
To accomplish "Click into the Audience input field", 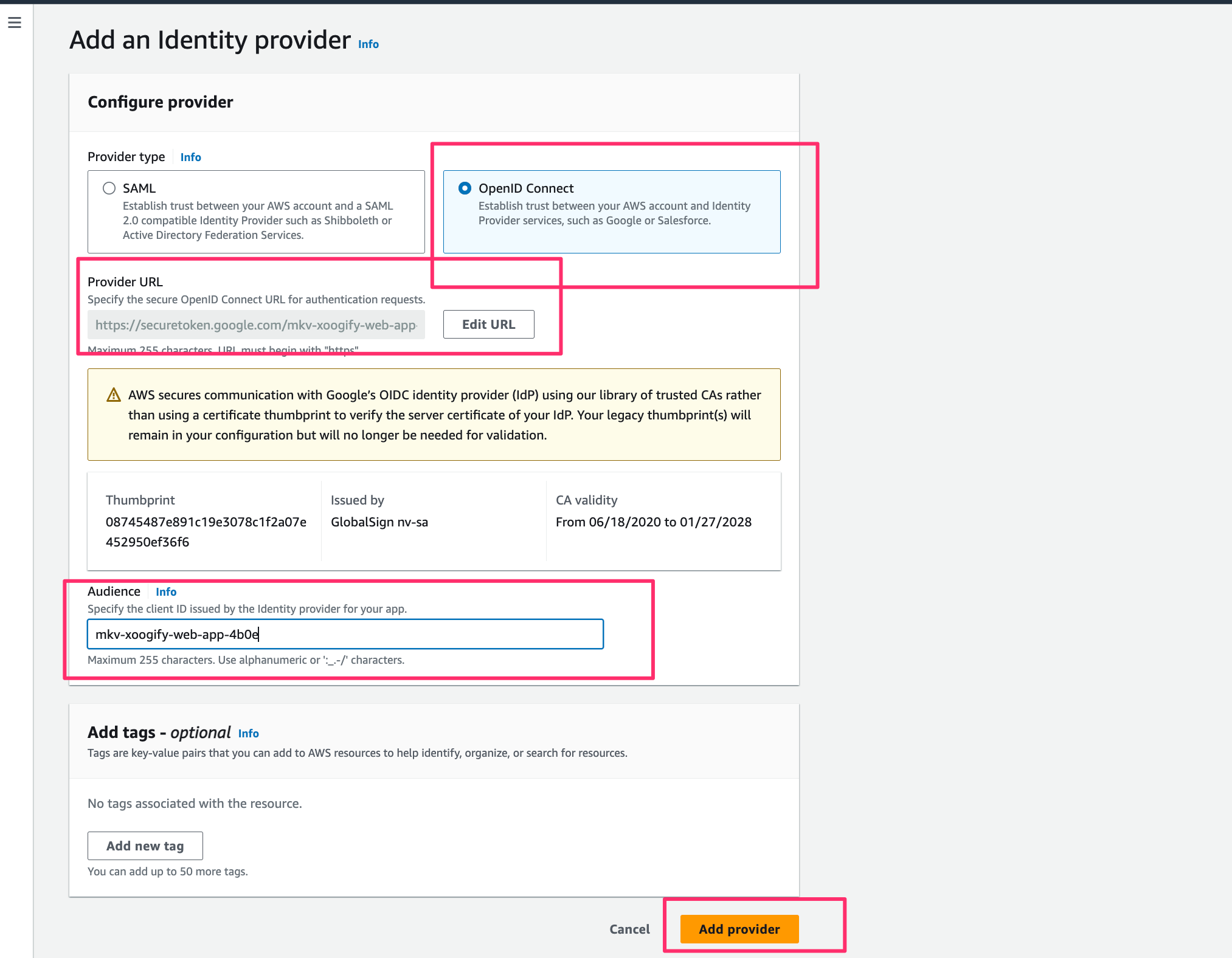I will point(345,635).
